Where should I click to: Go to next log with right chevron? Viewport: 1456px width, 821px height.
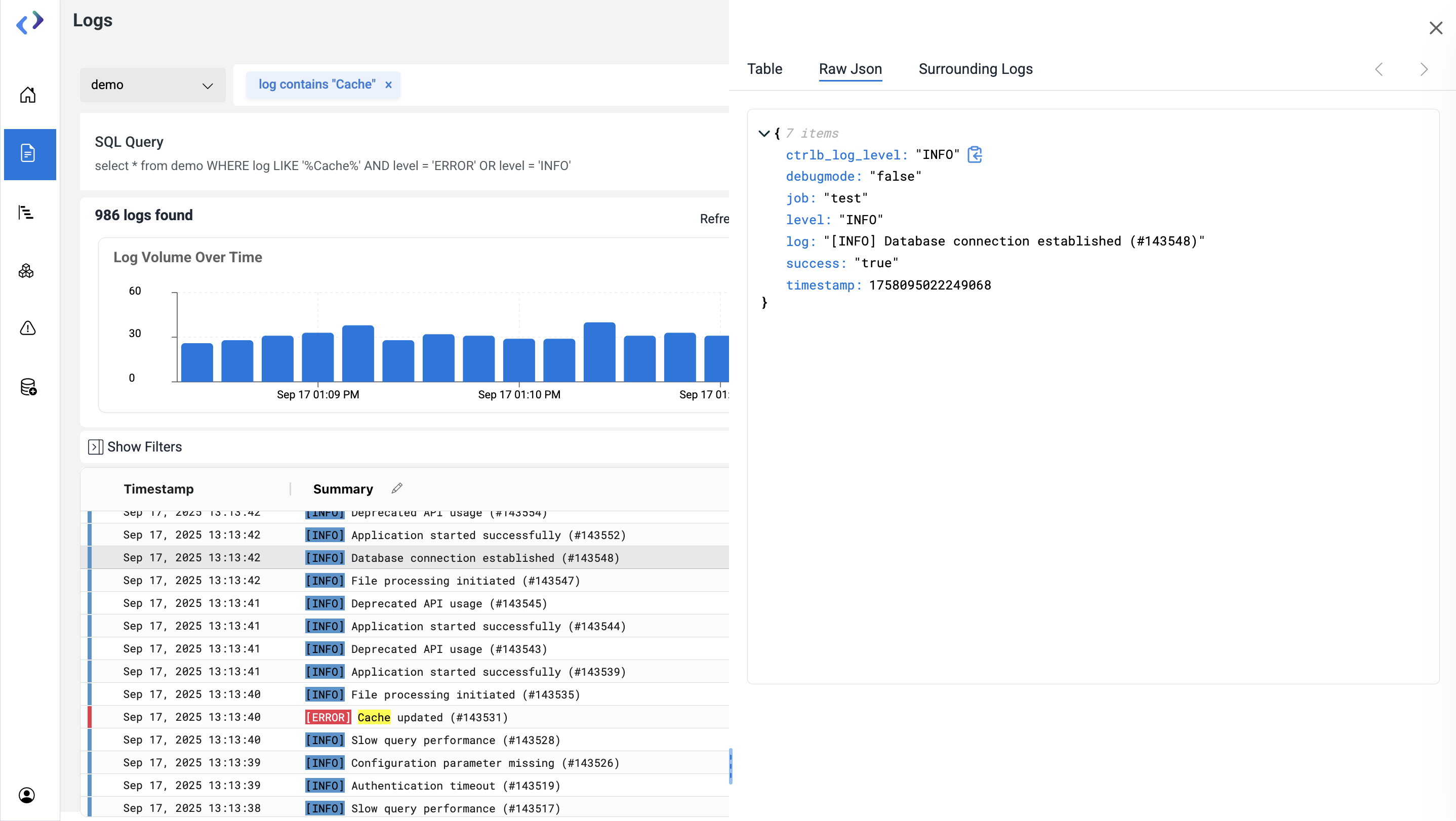tap(1424, 69)
